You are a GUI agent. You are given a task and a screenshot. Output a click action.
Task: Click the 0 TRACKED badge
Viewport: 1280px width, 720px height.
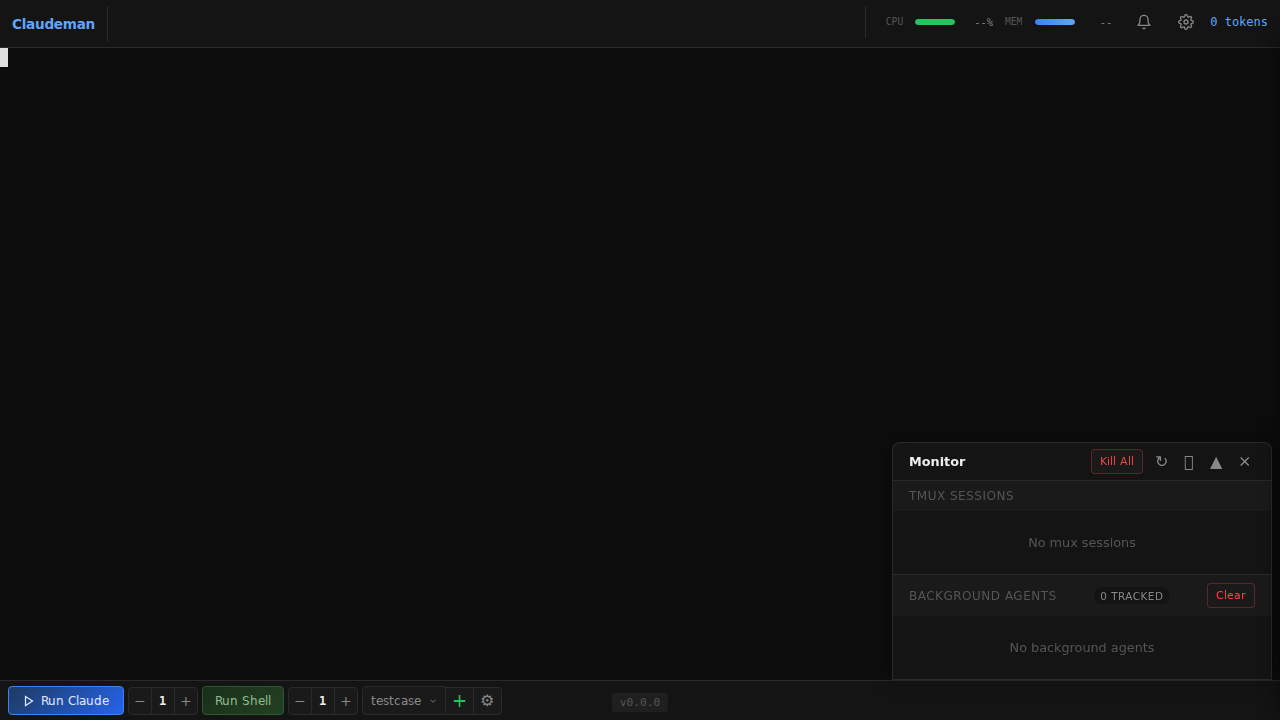pos(1131,596)
